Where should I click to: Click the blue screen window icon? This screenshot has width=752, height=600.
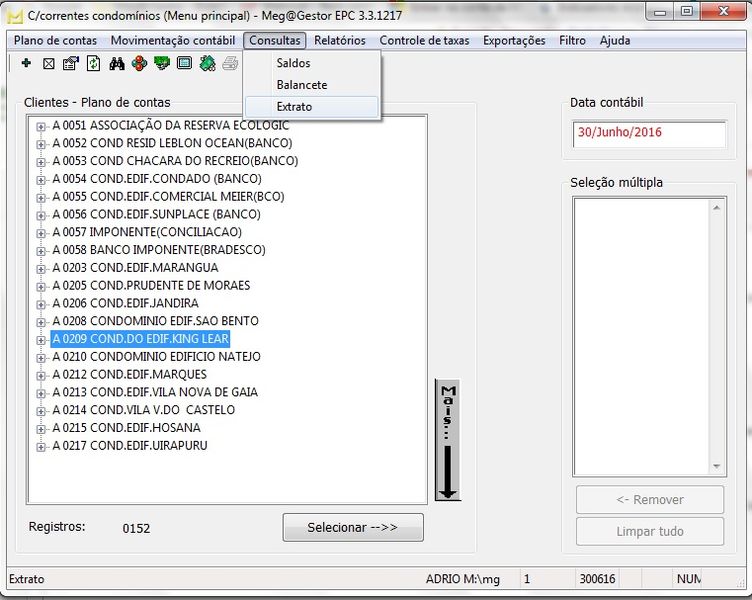point(184,64)
